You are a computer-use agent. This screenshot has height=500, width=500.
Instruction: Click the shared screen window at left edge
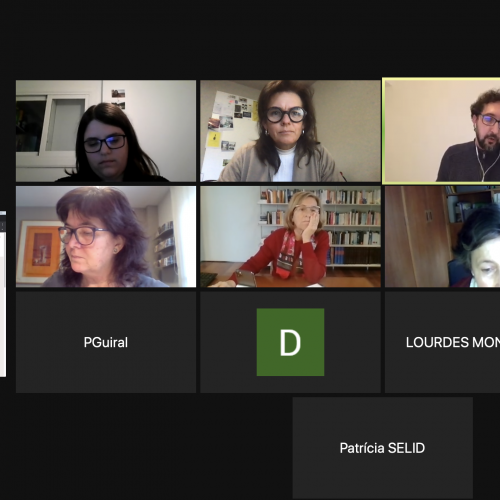click(3, 294)
